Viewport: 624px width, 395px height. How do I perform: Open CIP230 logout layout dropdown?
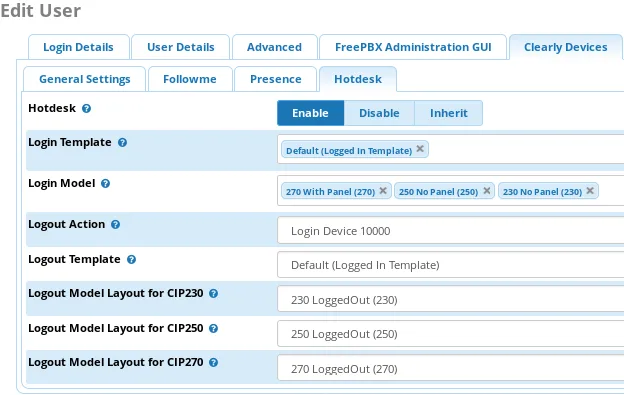pos(450,299)
